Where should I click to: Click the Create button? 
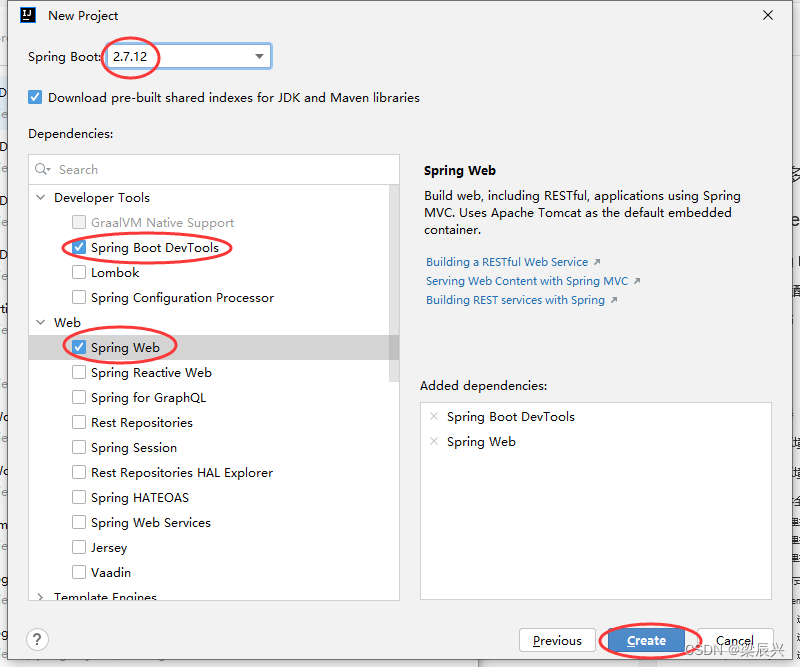[x=646, y=640]
